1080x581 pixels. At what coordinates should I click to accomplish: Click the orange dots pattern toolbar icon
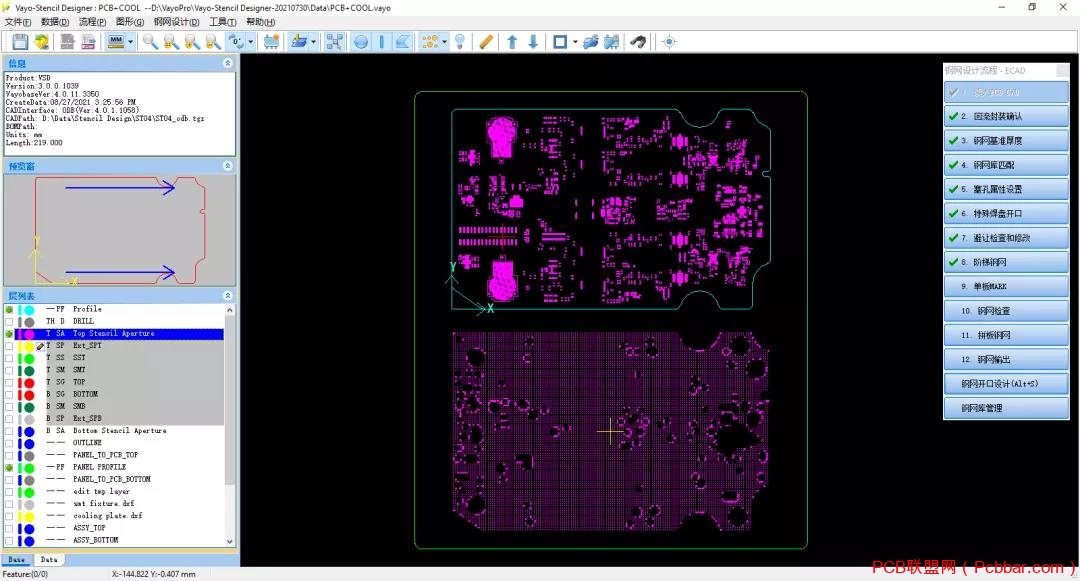tap(430, 42)
